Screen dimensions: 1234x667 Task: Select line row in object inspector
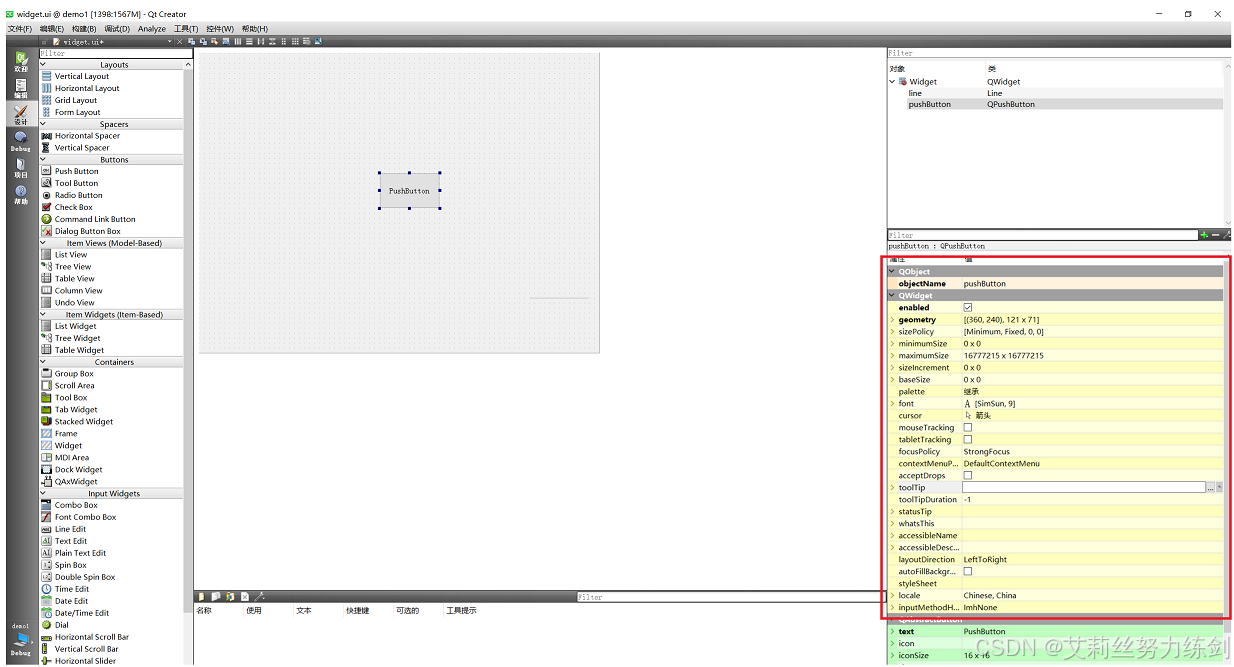[1055, 93]
